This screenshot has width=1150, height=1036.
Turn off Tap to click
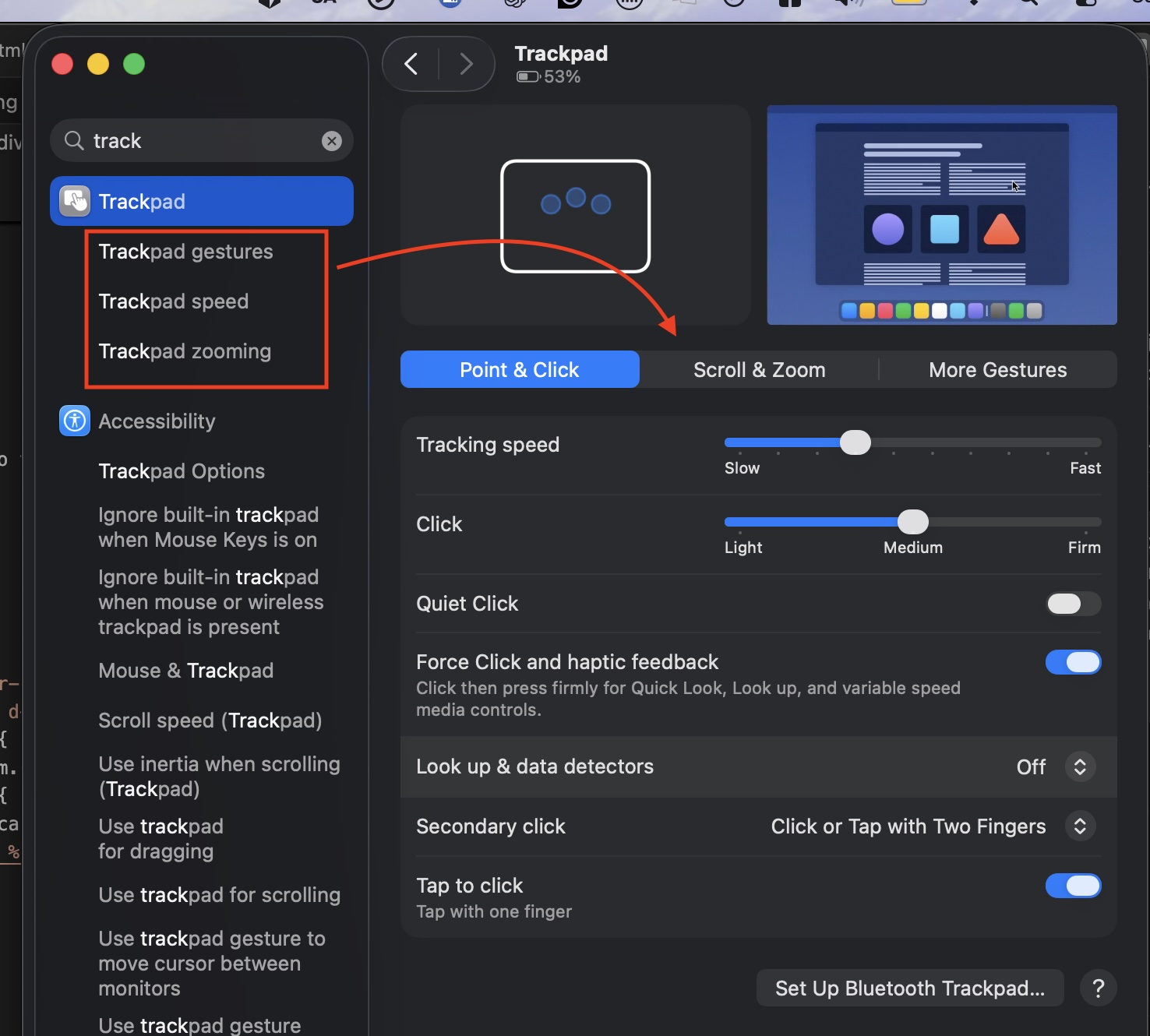click(x=1073, y=886)
